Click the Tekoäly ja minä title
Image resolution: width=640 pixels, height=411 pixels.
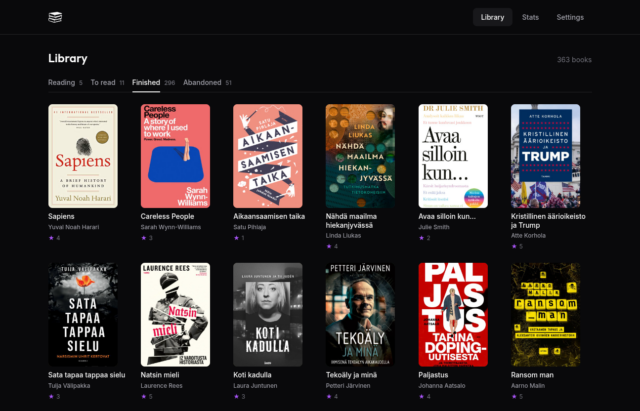tap(357, 375)
